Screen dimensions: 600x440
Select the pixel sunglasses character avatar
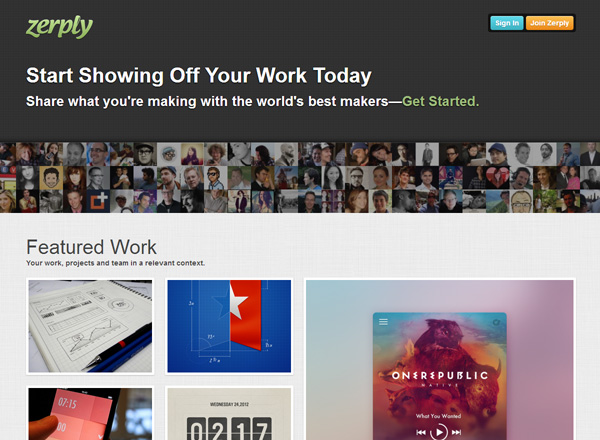(x=215, y=178)
